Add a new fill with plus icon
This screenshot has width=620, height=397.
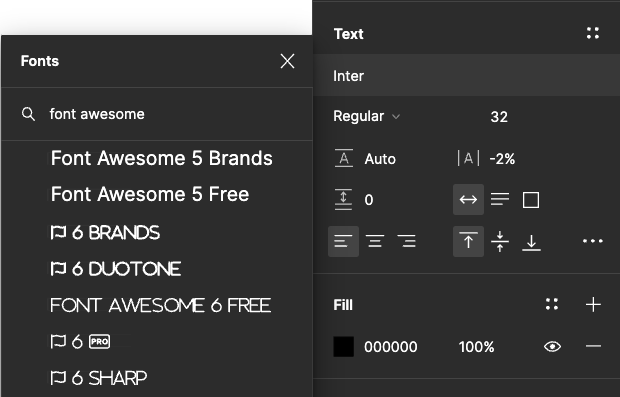(x=593, y=304)
